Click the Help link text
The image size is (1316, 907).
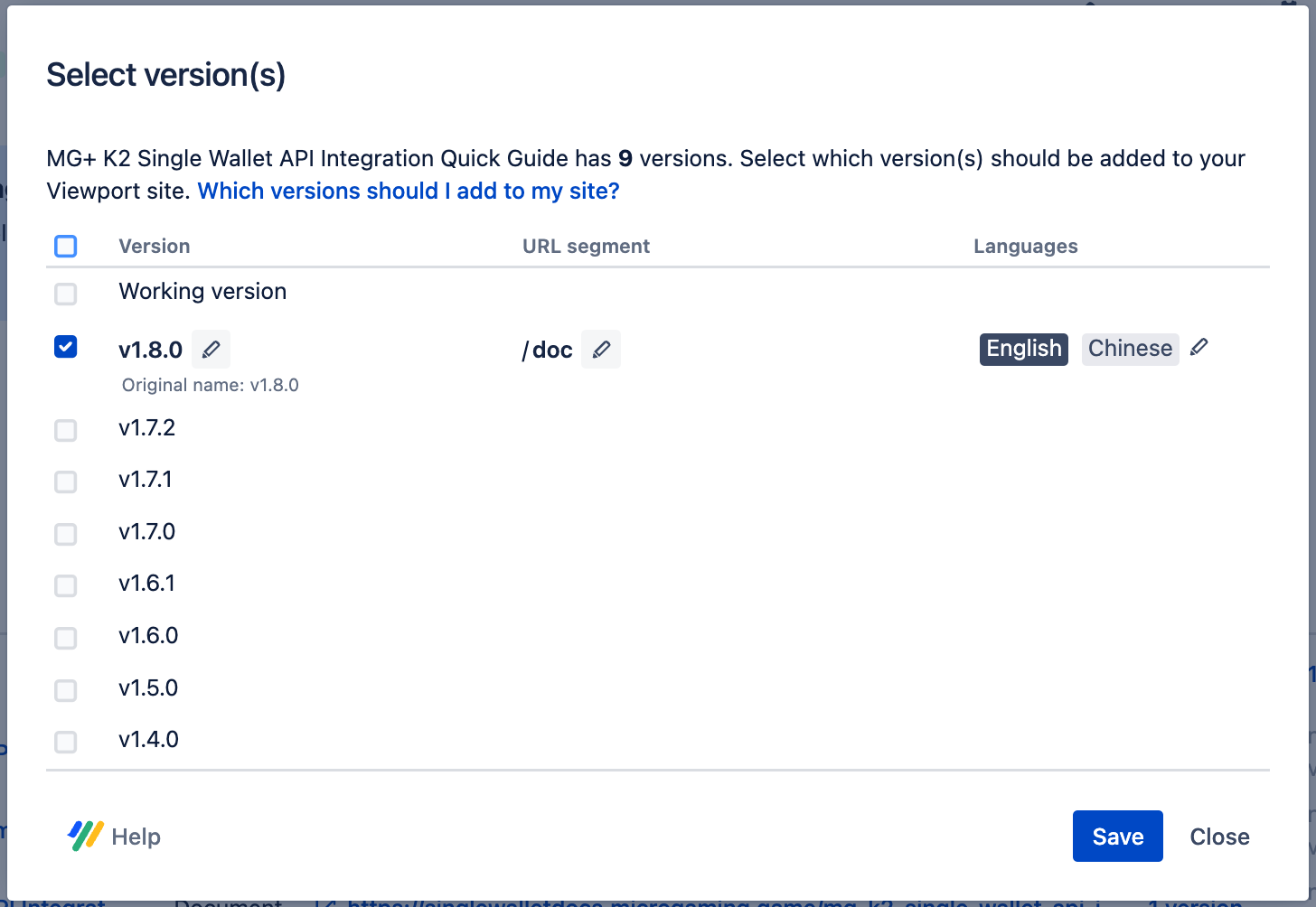136,837
